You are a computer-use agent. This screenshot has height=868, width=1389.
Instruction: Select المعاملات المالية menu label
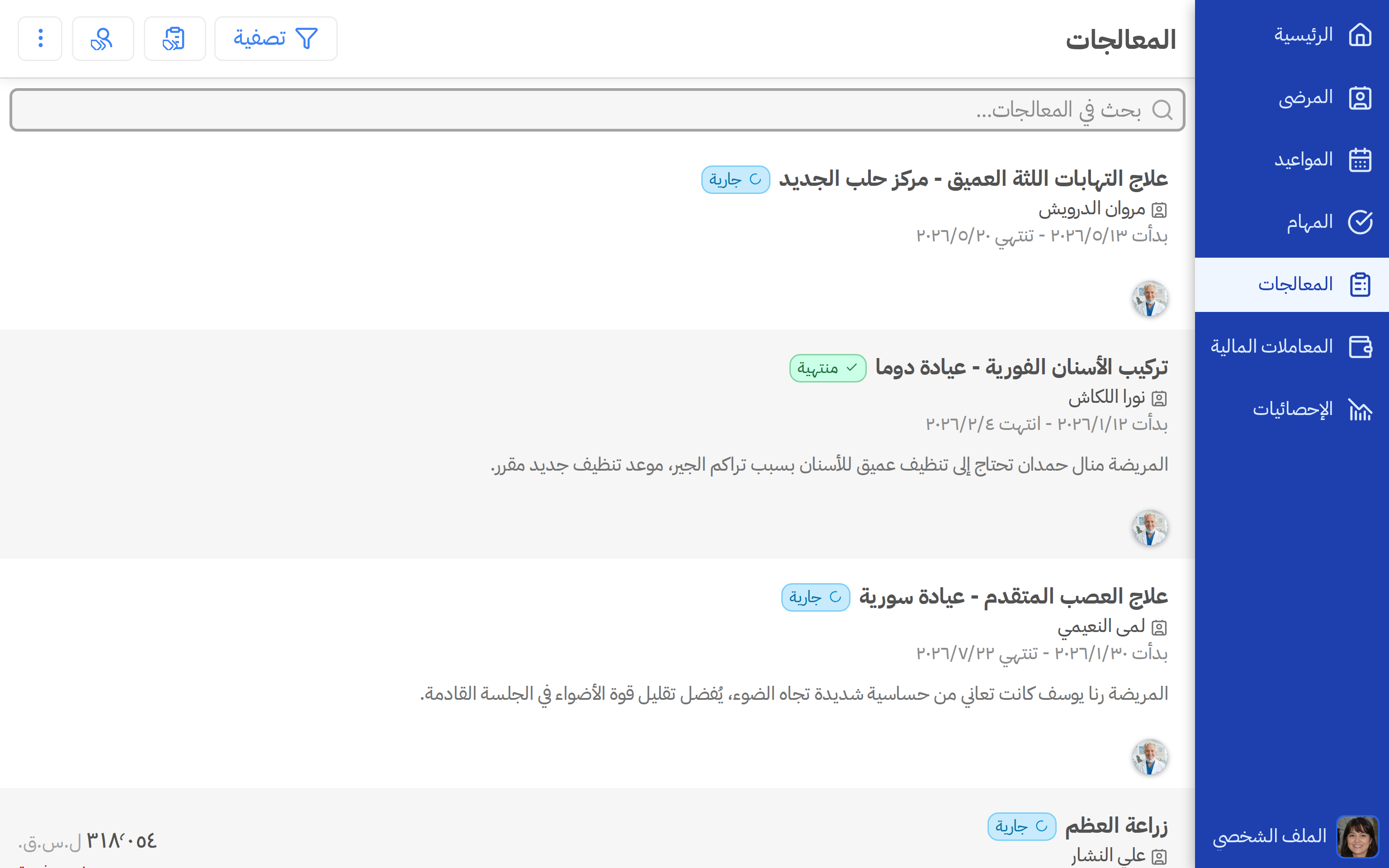pos(1271,347)
